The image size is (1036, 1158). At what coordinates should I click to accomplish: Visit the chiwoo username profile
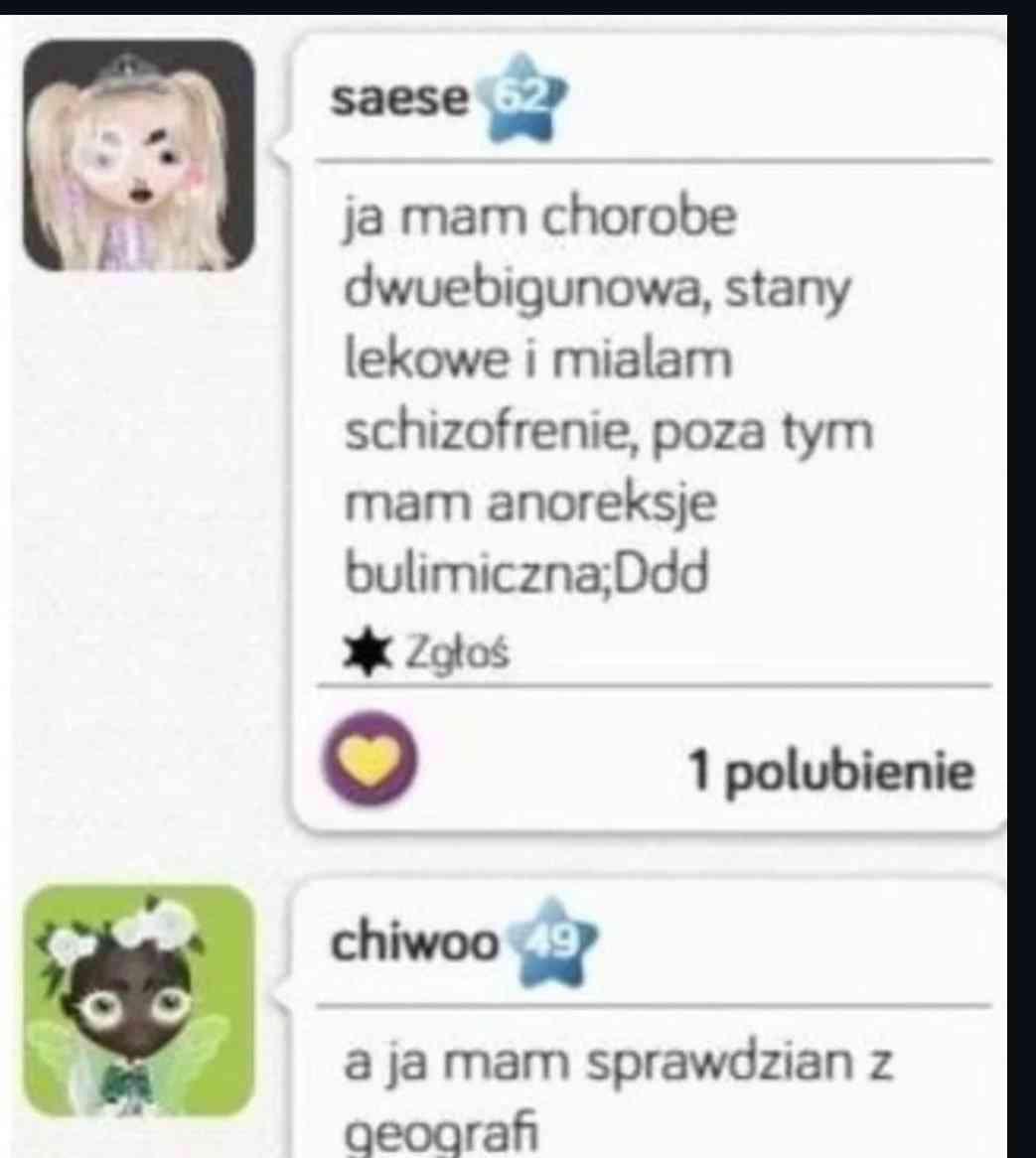pyautogui.click(x=414, y=942)
